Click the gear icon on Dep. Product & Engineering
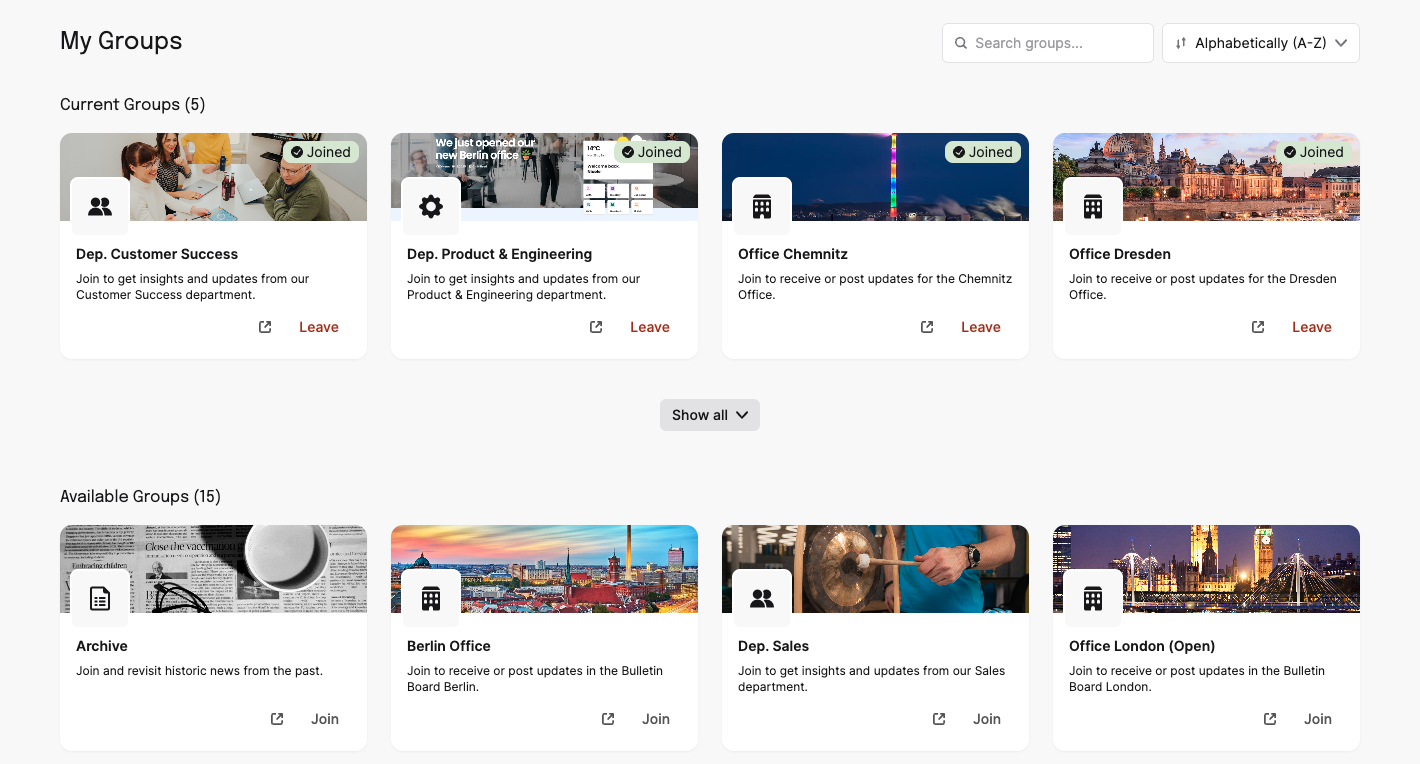Viewport: 1420px width, 764px height. click(431, 207)
